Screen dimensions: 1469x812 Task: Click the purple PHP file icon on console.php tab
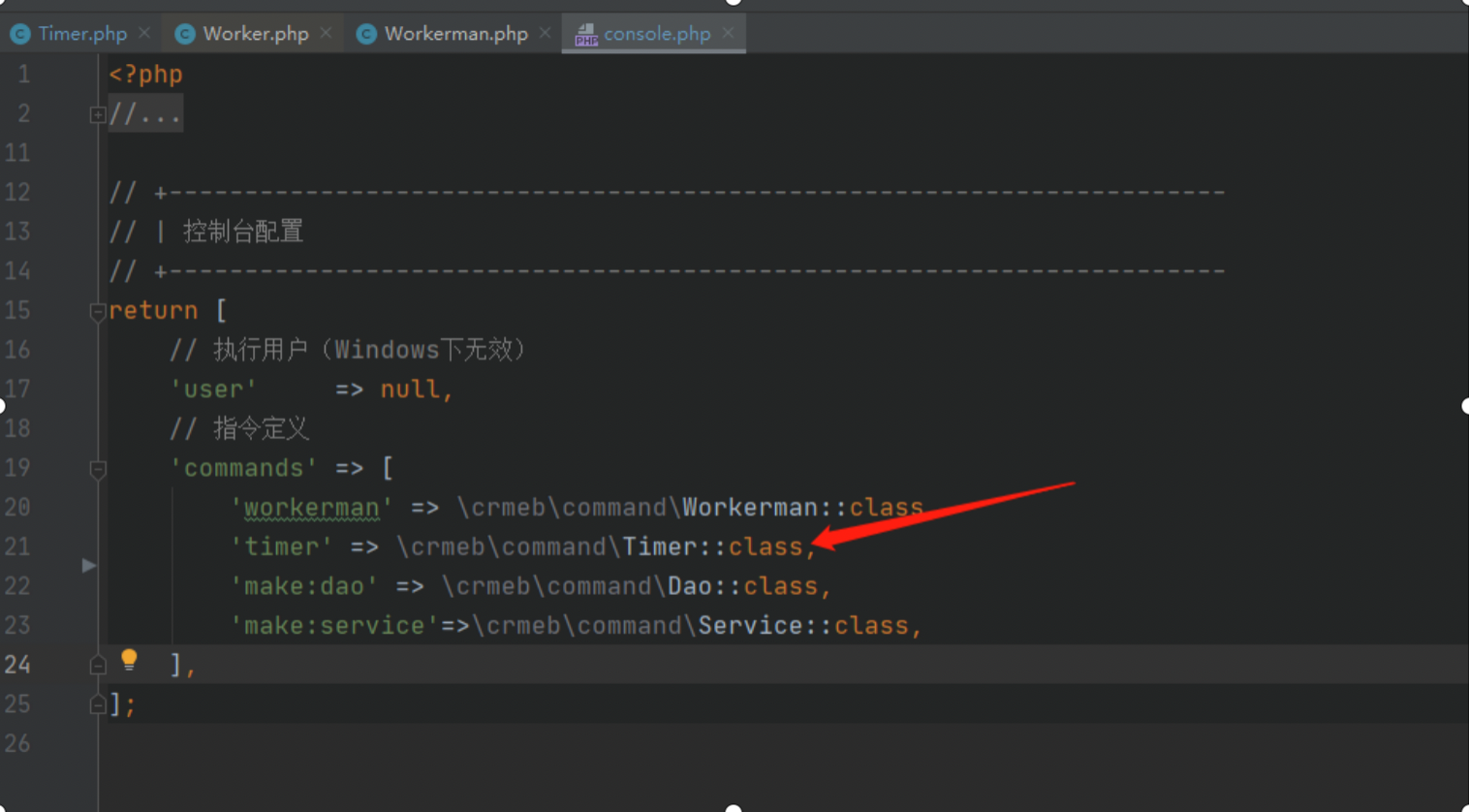(586, 33)
